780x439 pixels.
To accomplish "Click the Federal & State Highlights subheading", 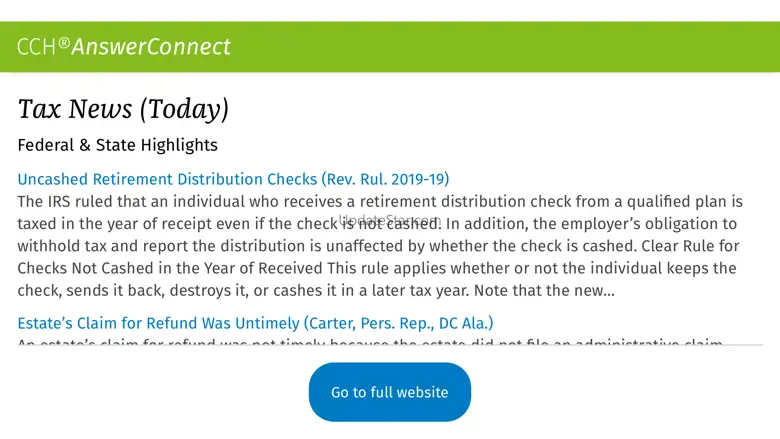I will [117, 145].
